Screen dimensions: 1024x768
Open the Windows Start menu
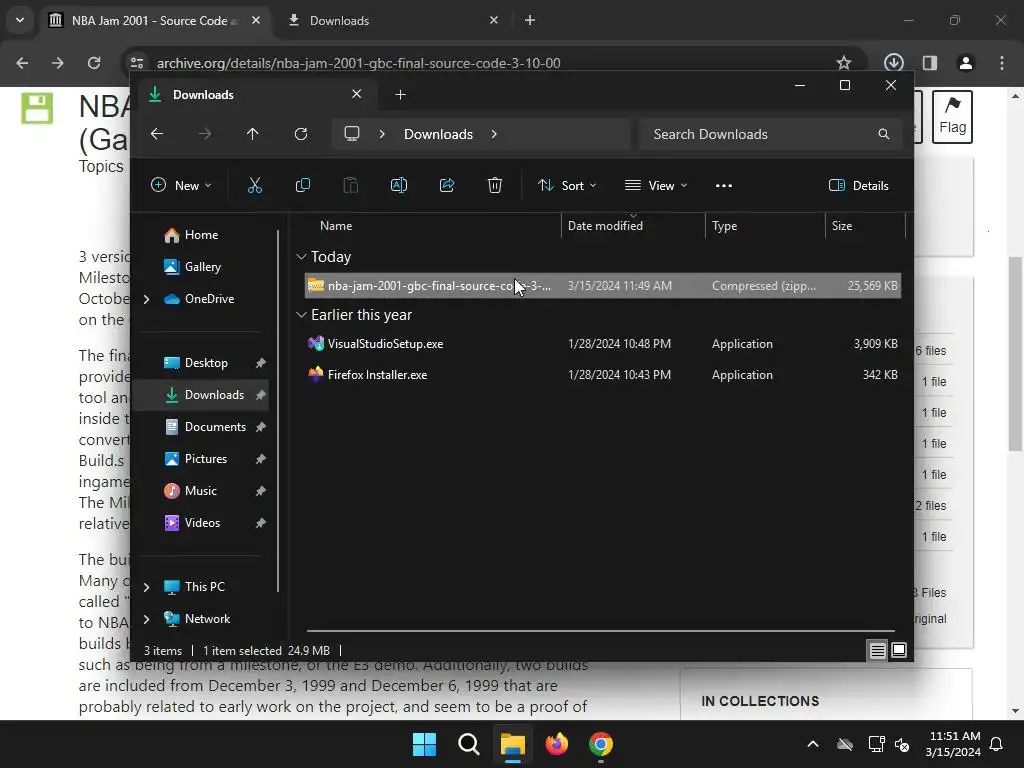pos(424,744)
